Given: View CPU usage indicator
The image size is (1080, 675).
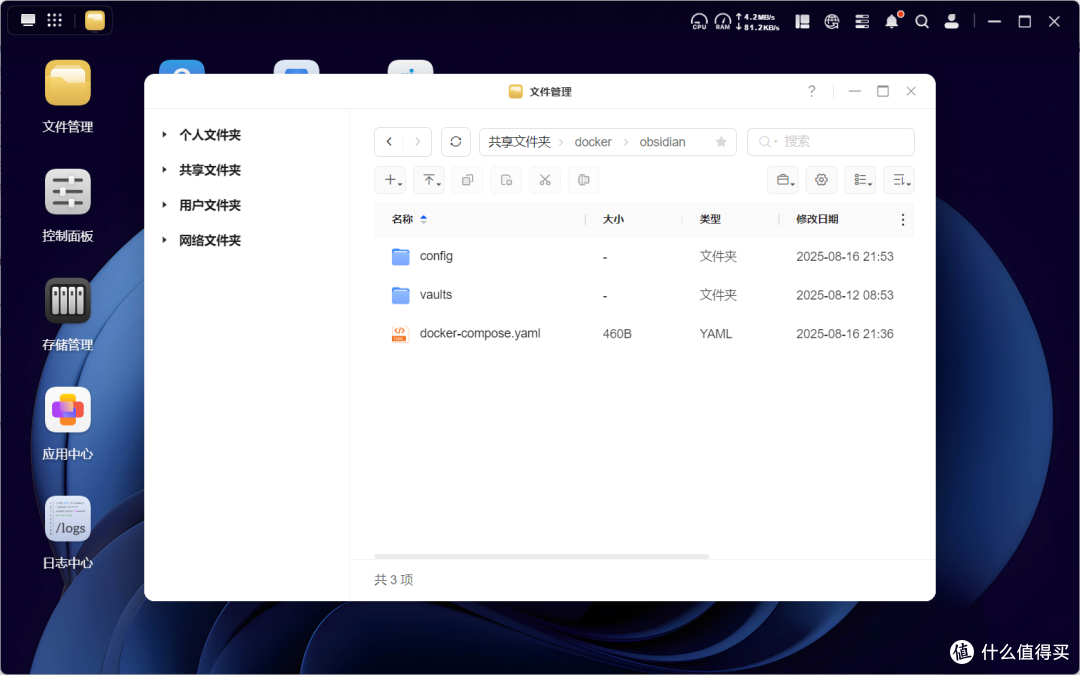Looking at the screenshot, I should click(x=699, y=21).
